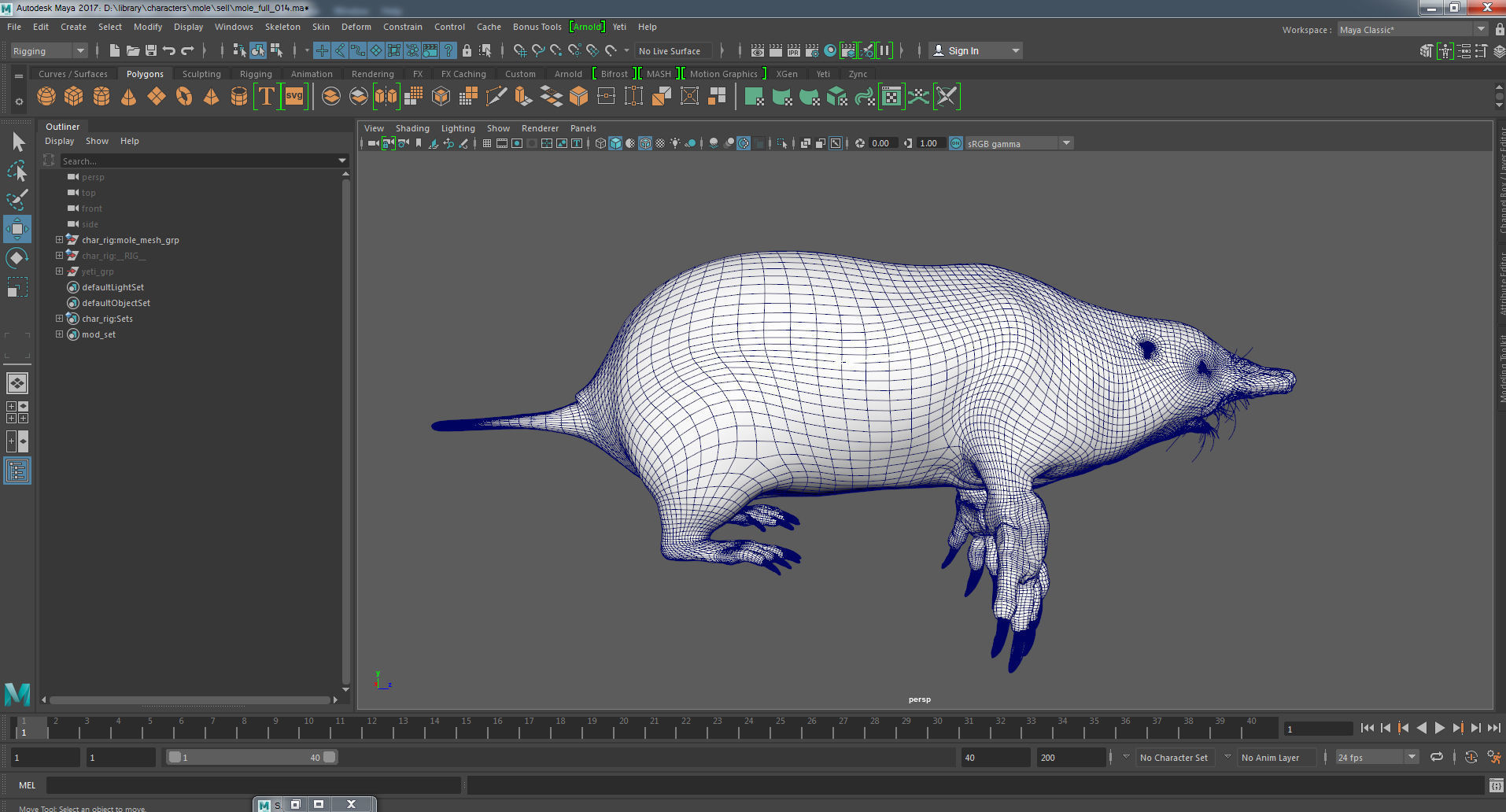
Task: Click the timeline range slider bar
Action: (x=252, y=757)
